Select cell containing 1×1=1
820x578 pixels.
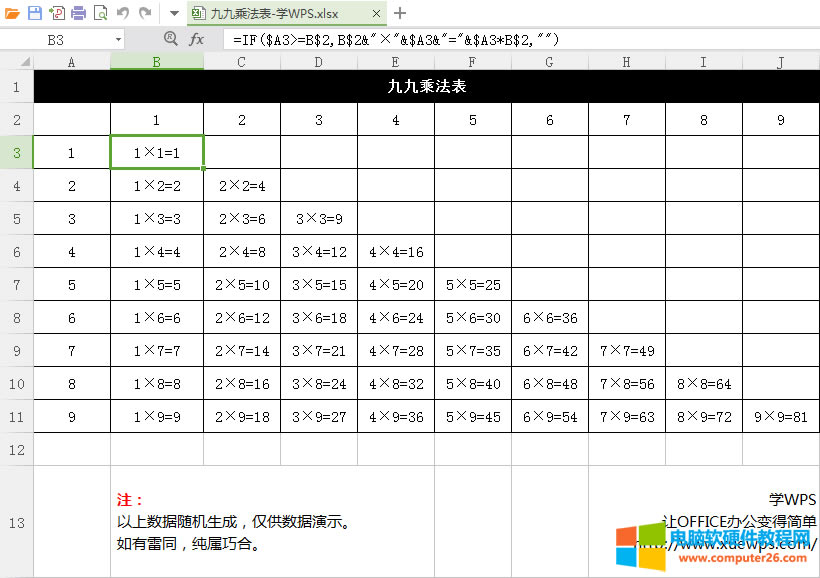(x=157, y=152)
